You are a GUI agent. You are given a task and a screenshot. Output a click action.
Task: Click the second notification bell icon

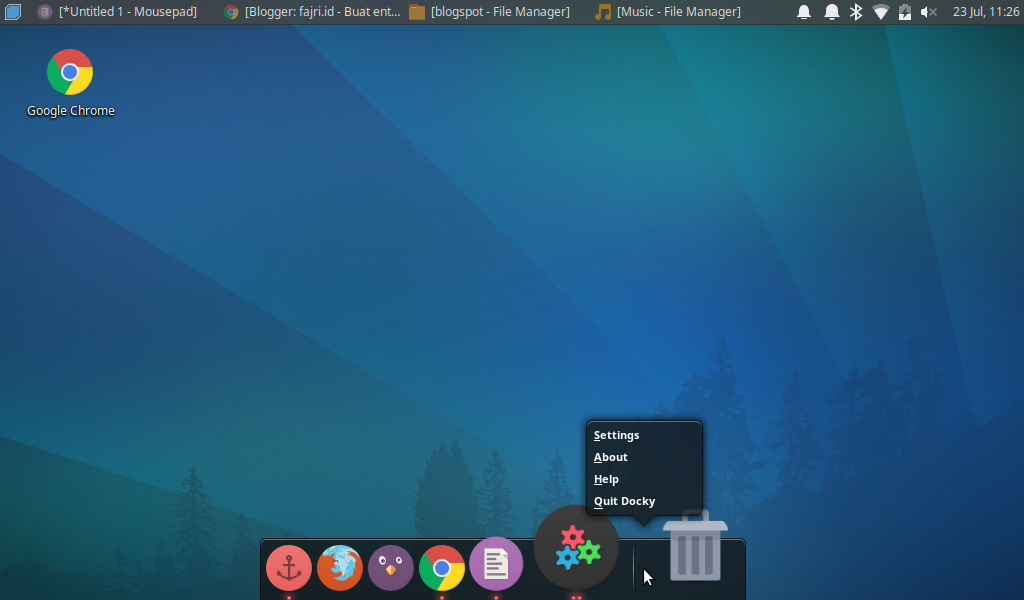point(831,12)
